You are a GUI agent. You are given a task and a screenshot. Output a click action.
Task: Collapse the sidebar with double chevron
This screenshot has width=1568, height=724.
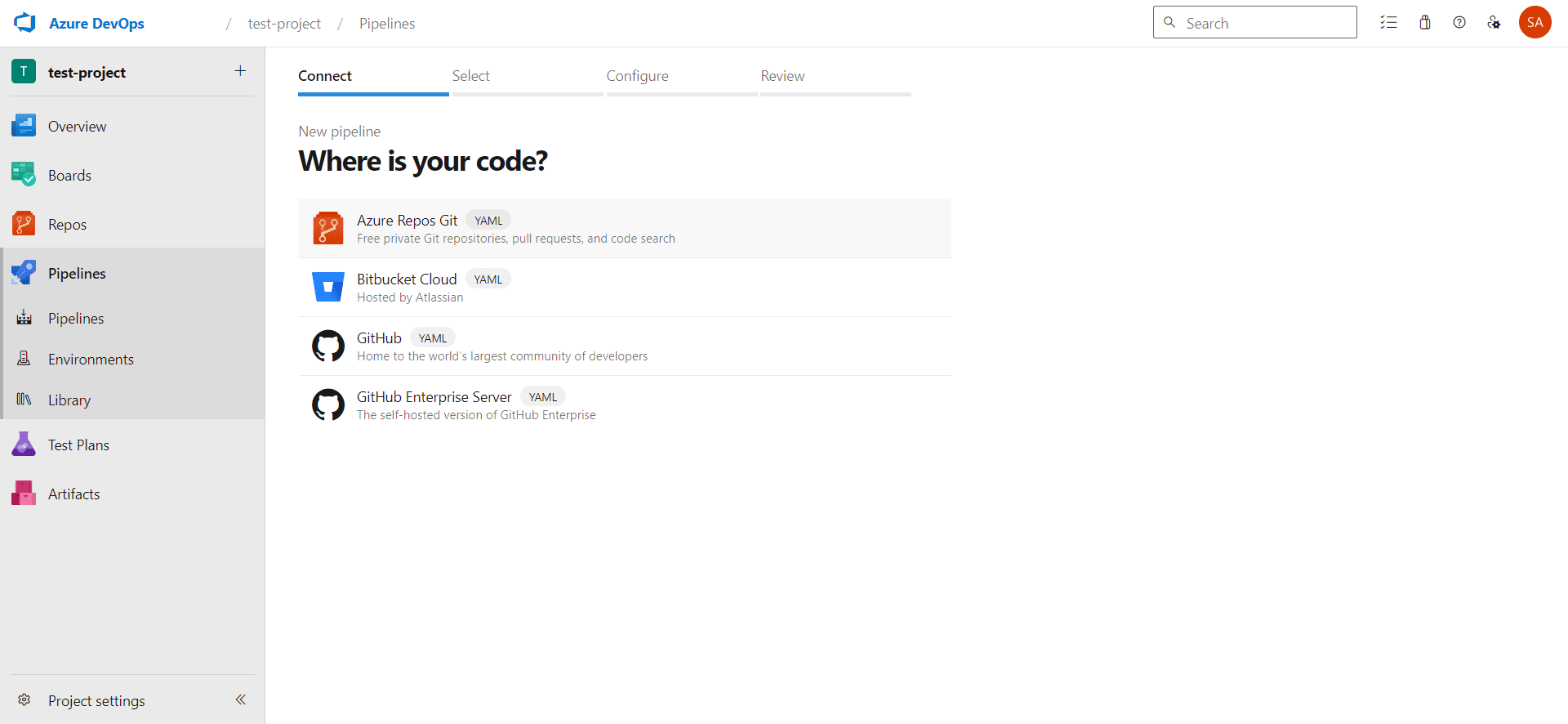pos(241,699)
